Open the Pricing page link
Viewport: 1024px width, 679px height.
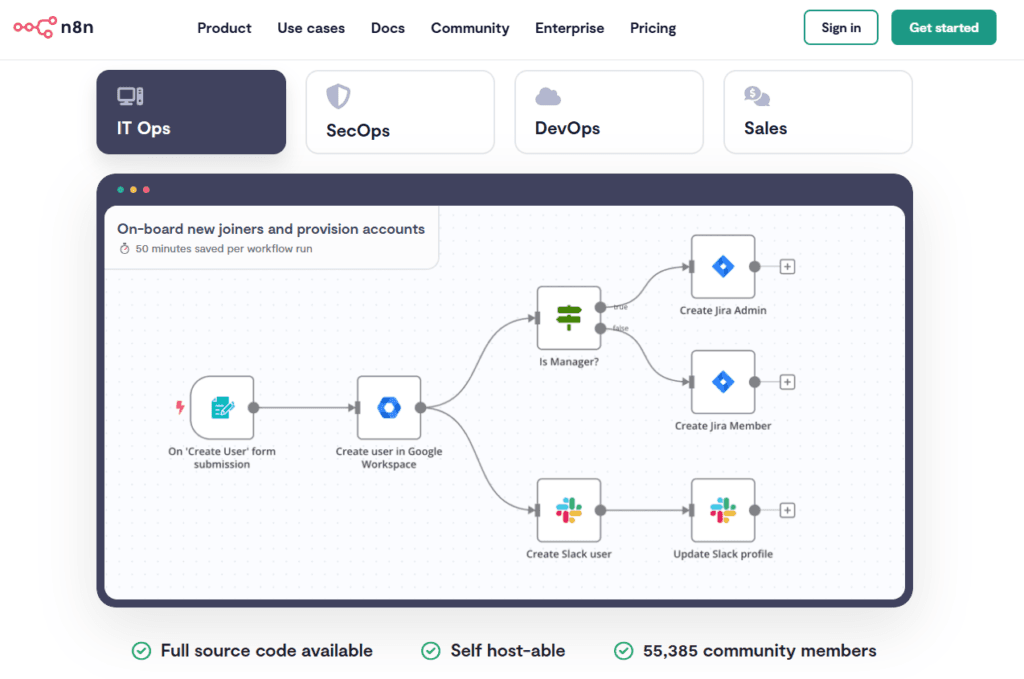653,28
